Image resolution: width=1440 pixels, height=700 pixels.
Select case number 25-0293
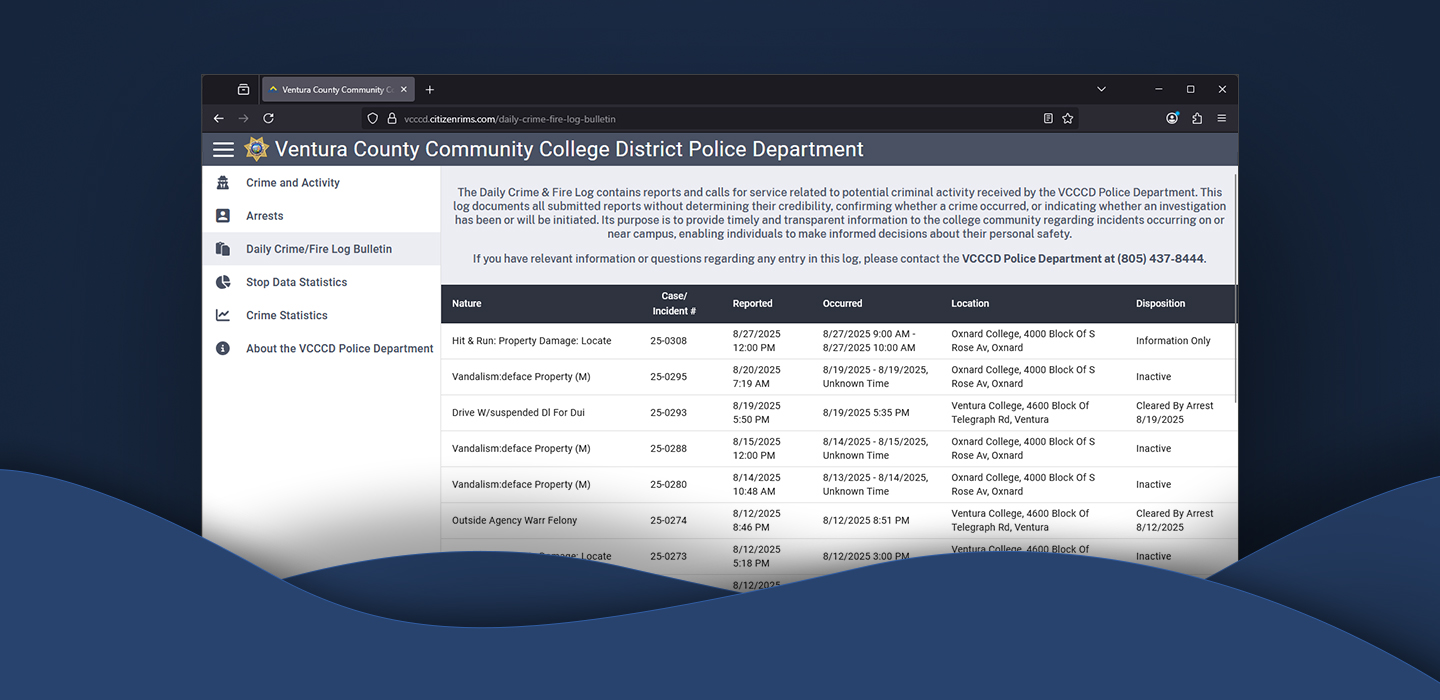click(668, 413)
